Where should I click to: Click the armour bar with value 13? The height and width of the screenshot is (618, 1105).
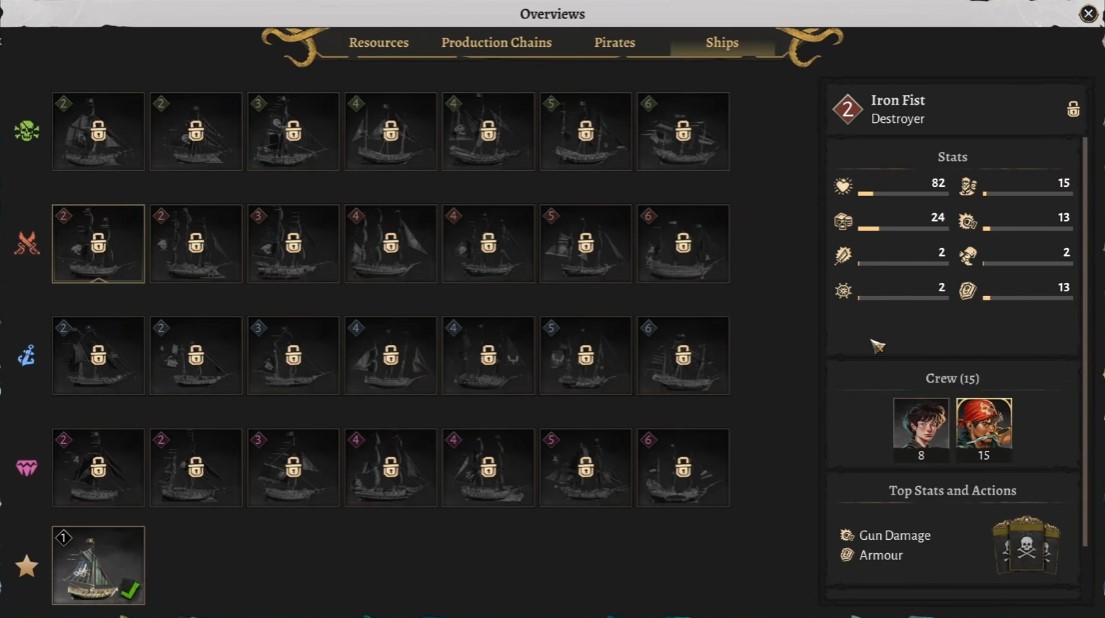tap(1027, 298)
